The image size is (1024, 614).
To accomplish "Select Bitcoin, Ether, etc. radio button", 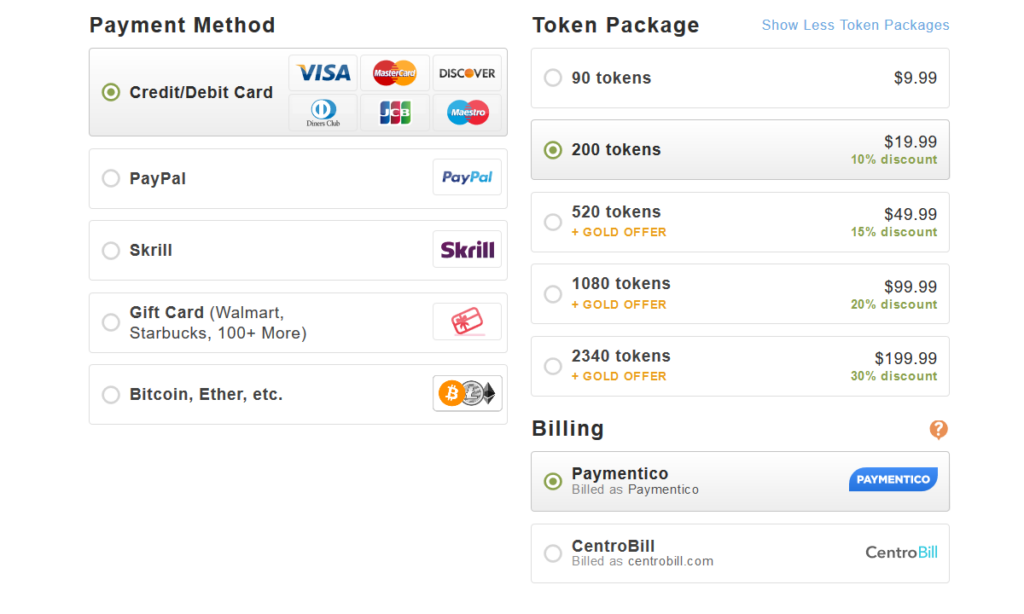I will click(x=111, y=395).
